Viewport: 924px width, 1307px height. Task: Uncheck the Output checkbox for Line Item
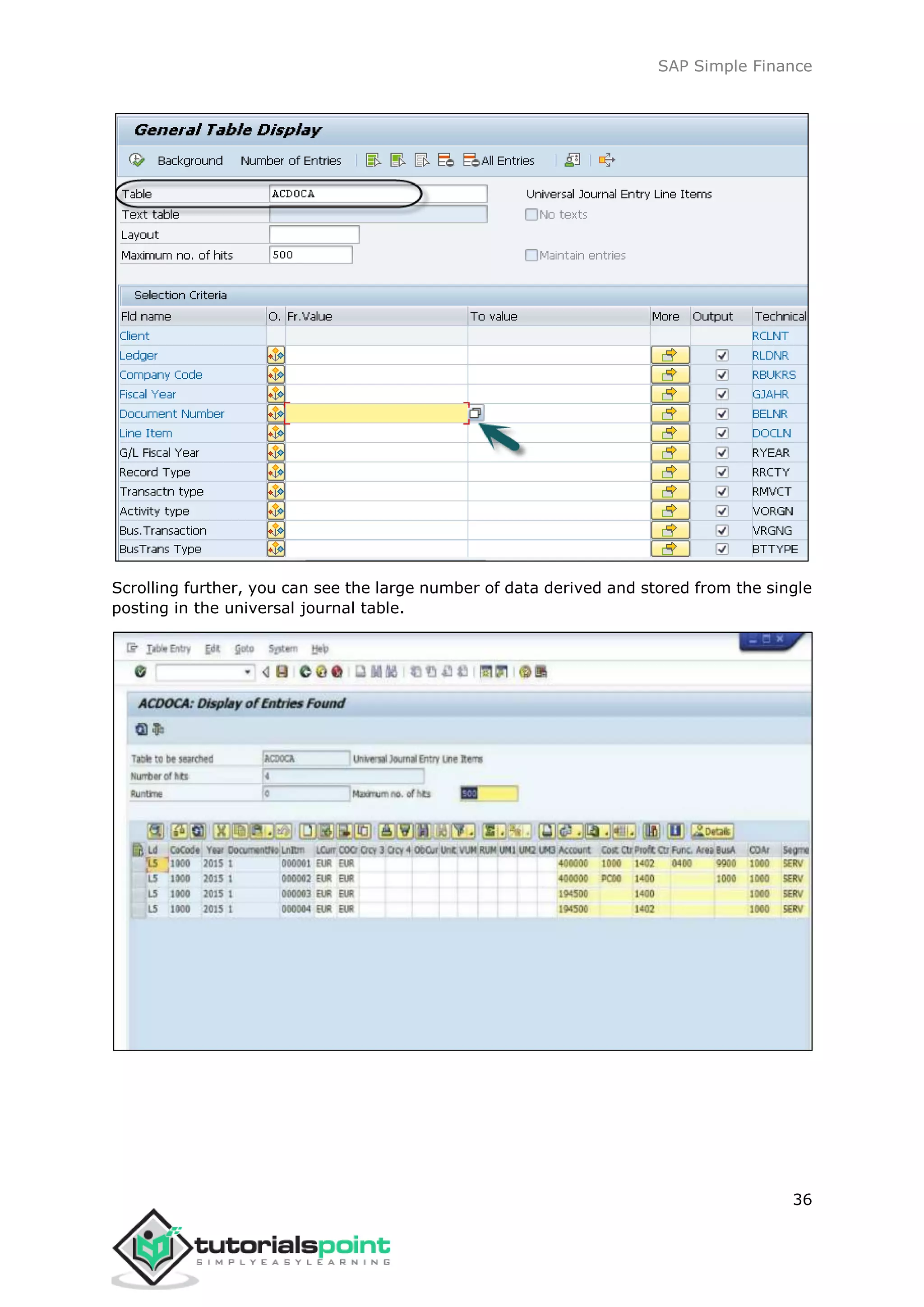[722, 433]
